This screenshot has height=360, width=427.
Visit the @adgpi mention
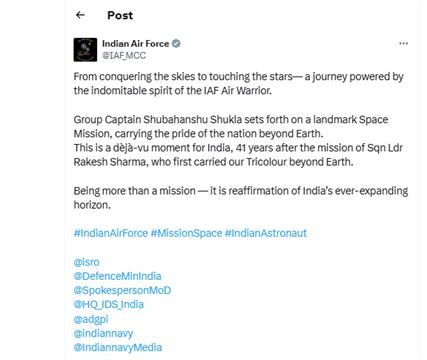click(x=91, y=319)
